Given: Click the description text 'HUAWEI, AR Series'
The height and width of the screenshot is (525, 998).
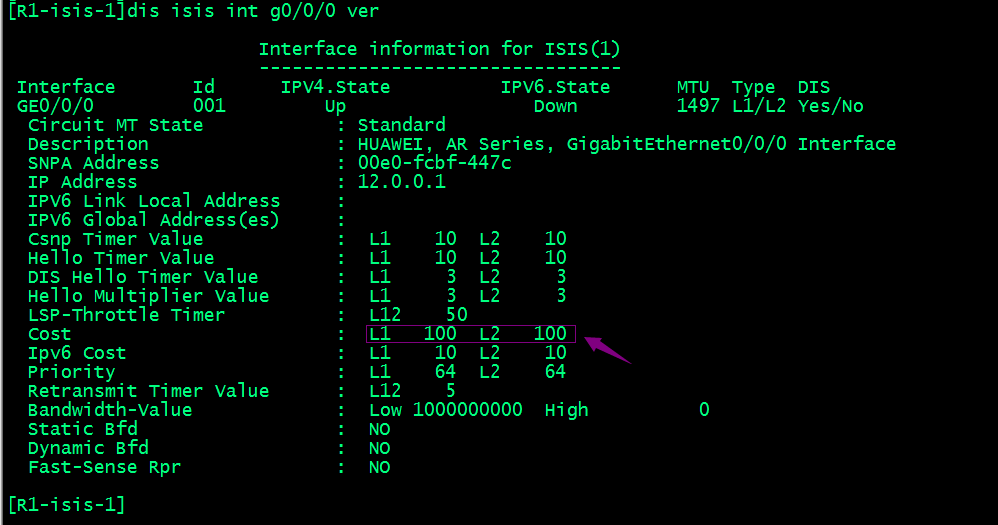Looking at the screenshot, I should [451, 144].
